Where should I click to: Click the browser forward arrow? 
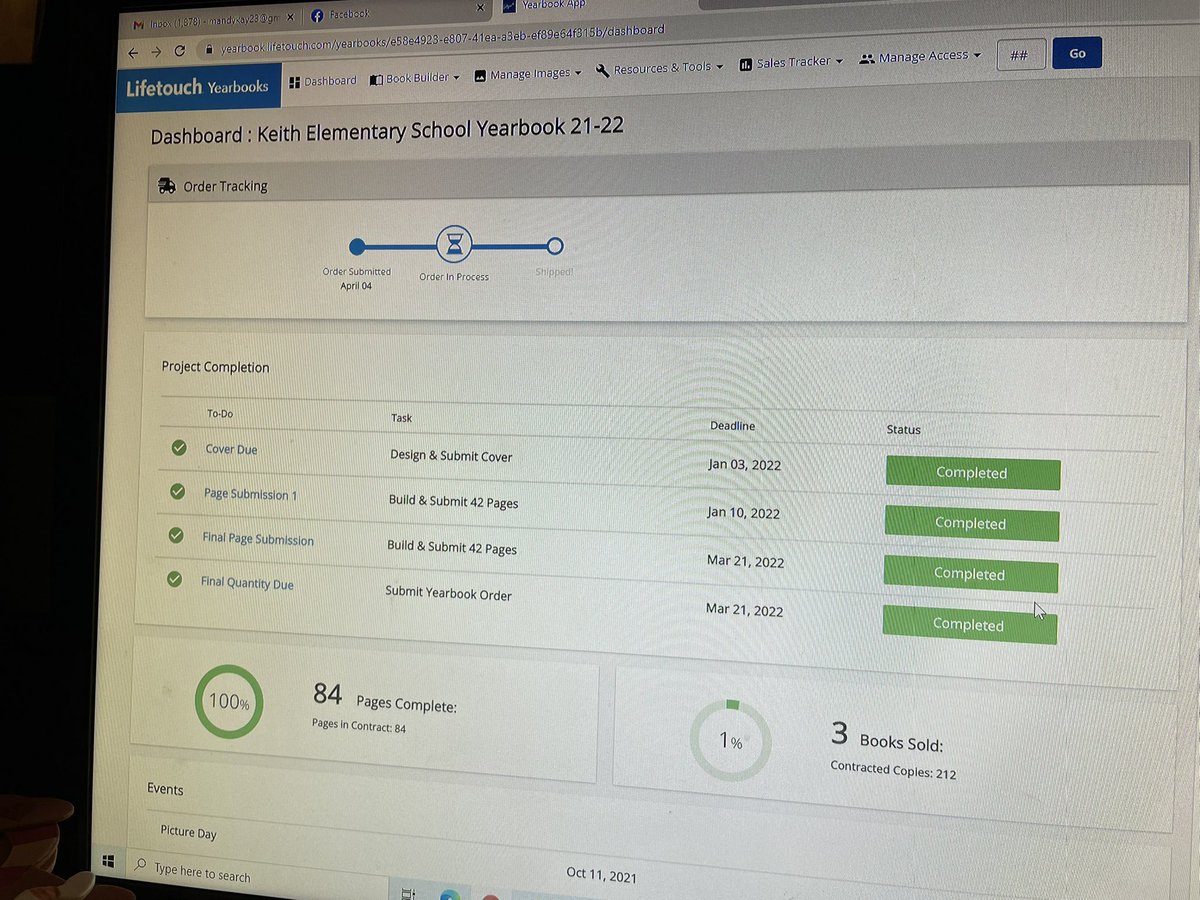156,52
